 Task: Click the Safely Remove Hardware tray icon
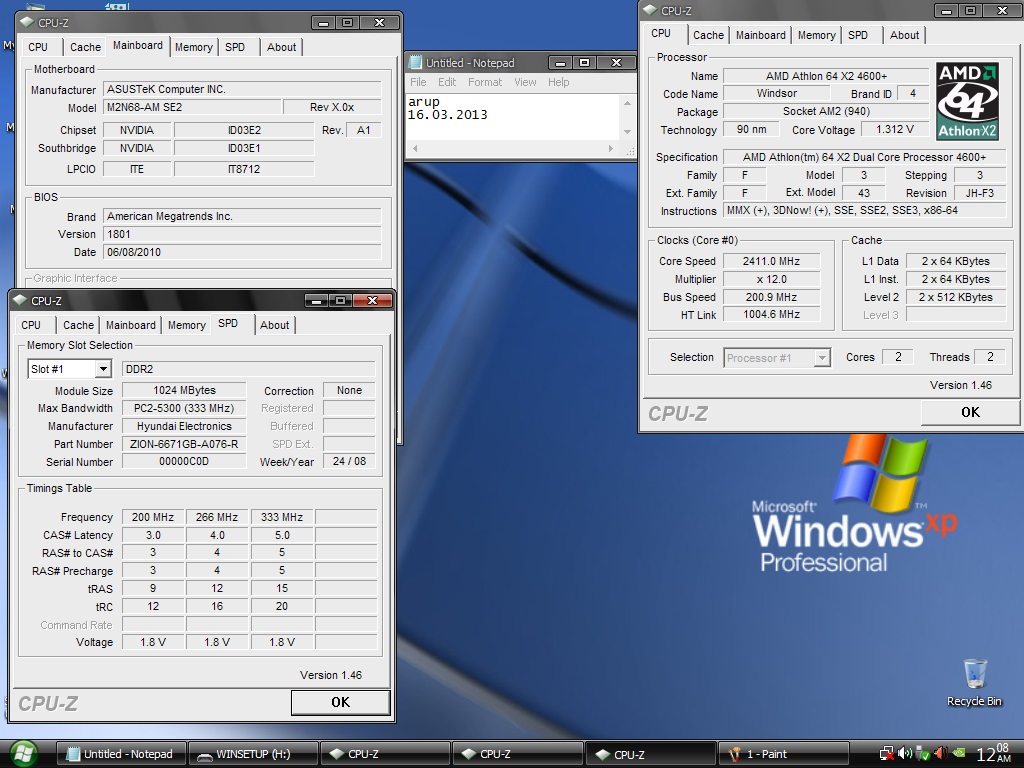[x=922, y=754]
